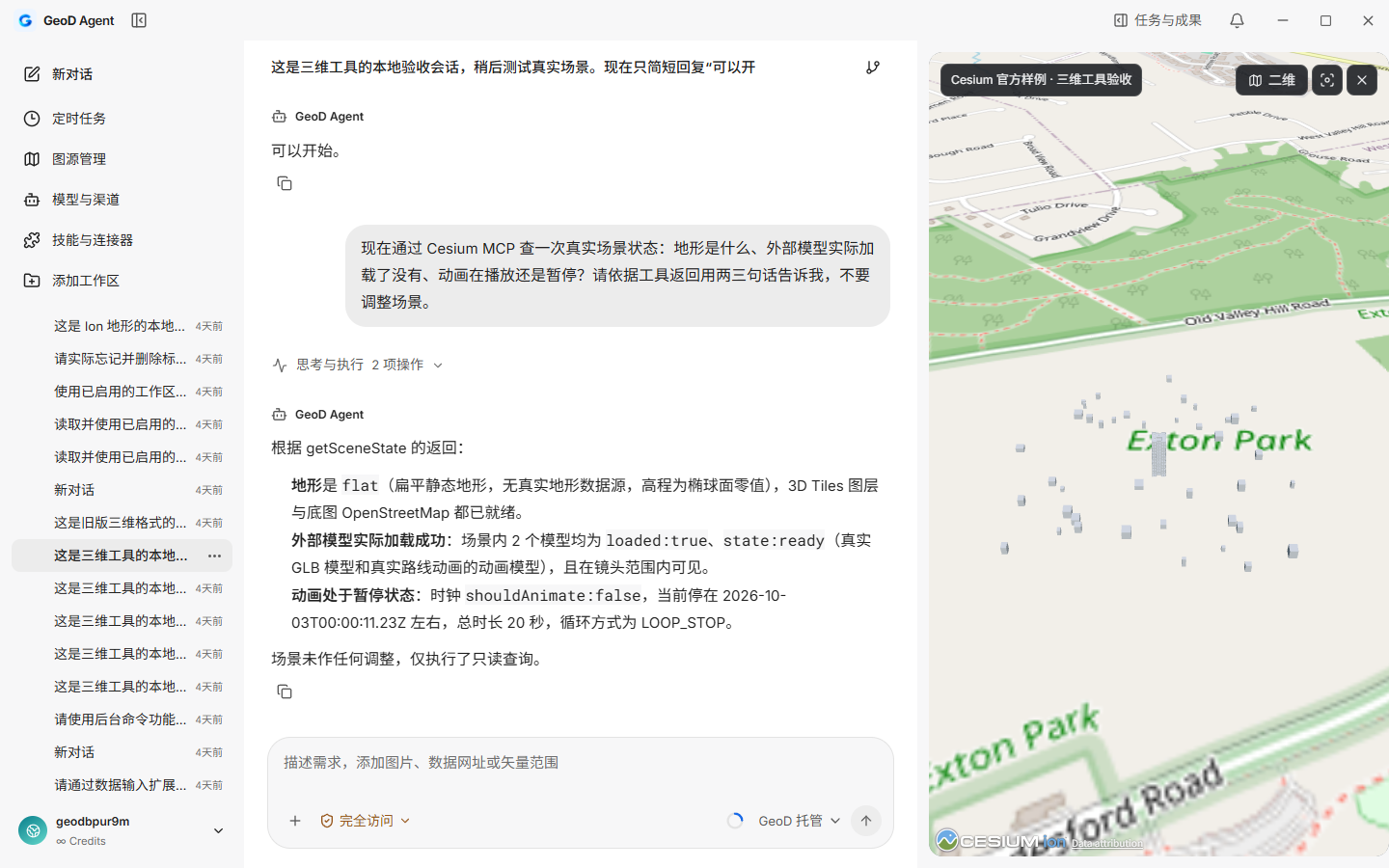1389x868 pixels.
Task: Open conversation '这是 Ion 地形的本地...'
Action: 122,326
